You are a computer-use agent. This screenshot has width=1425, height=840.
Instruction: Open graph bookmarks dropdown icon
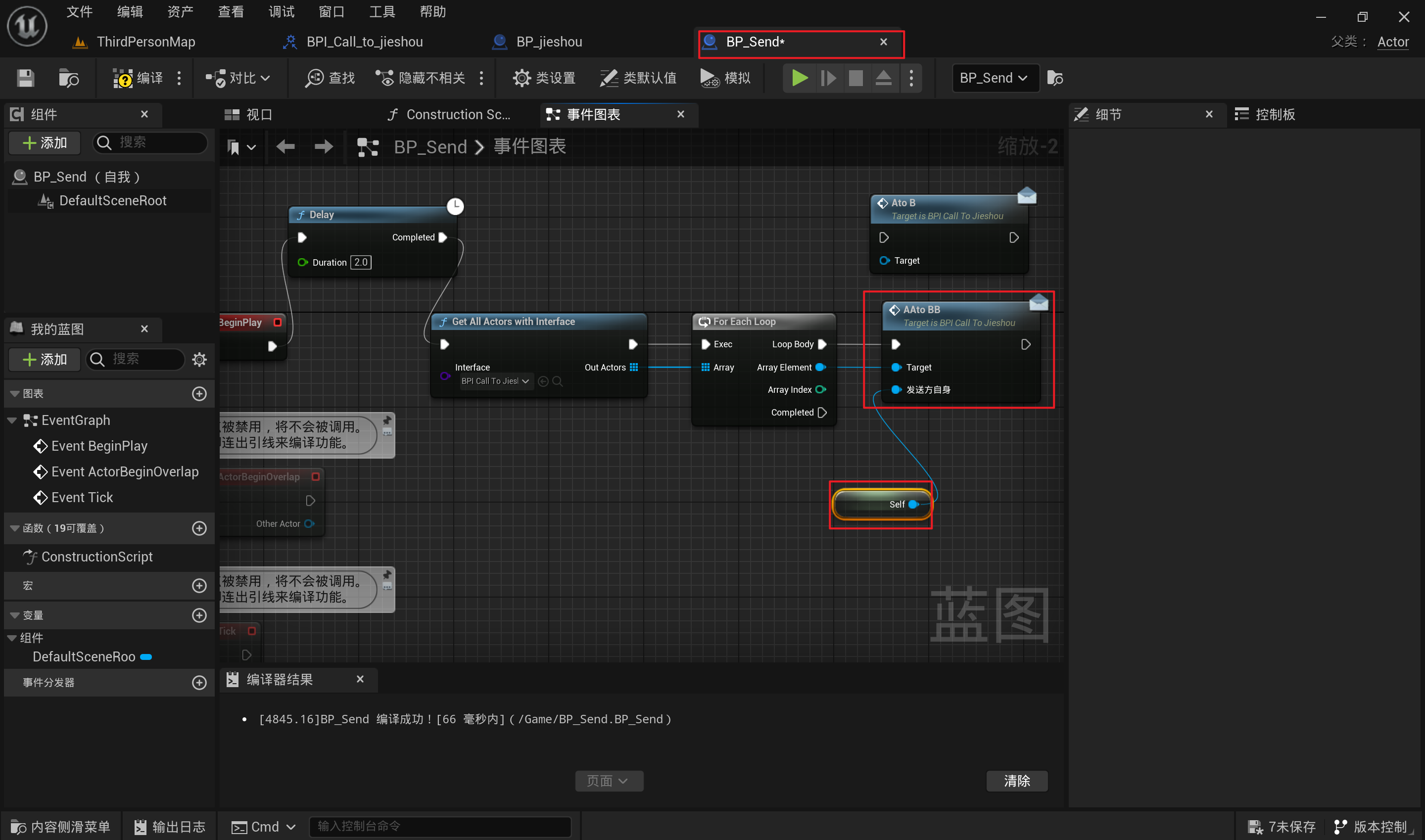coord(241,147)
